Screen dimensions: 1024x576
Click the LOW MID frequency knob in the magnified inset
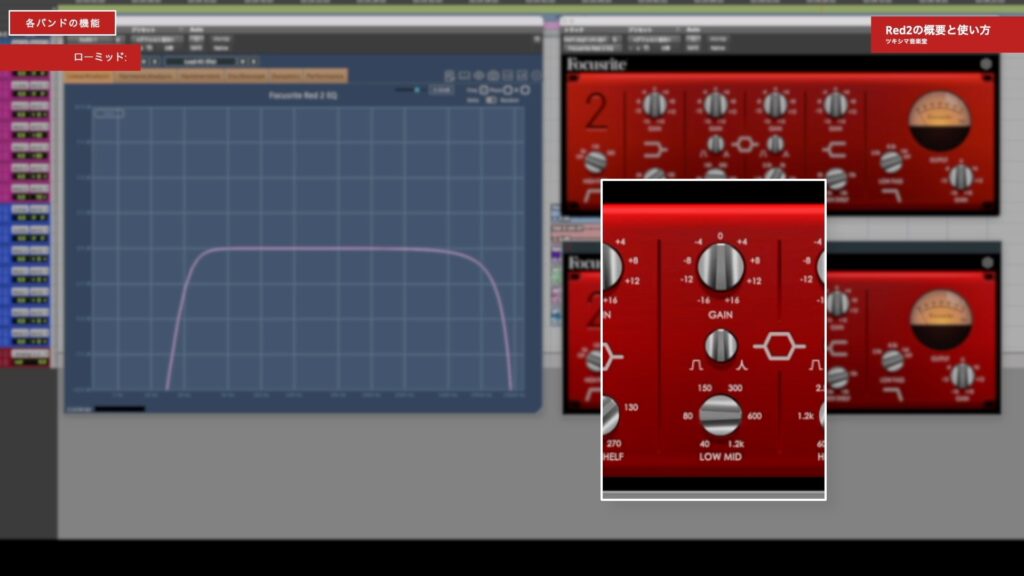720,415
